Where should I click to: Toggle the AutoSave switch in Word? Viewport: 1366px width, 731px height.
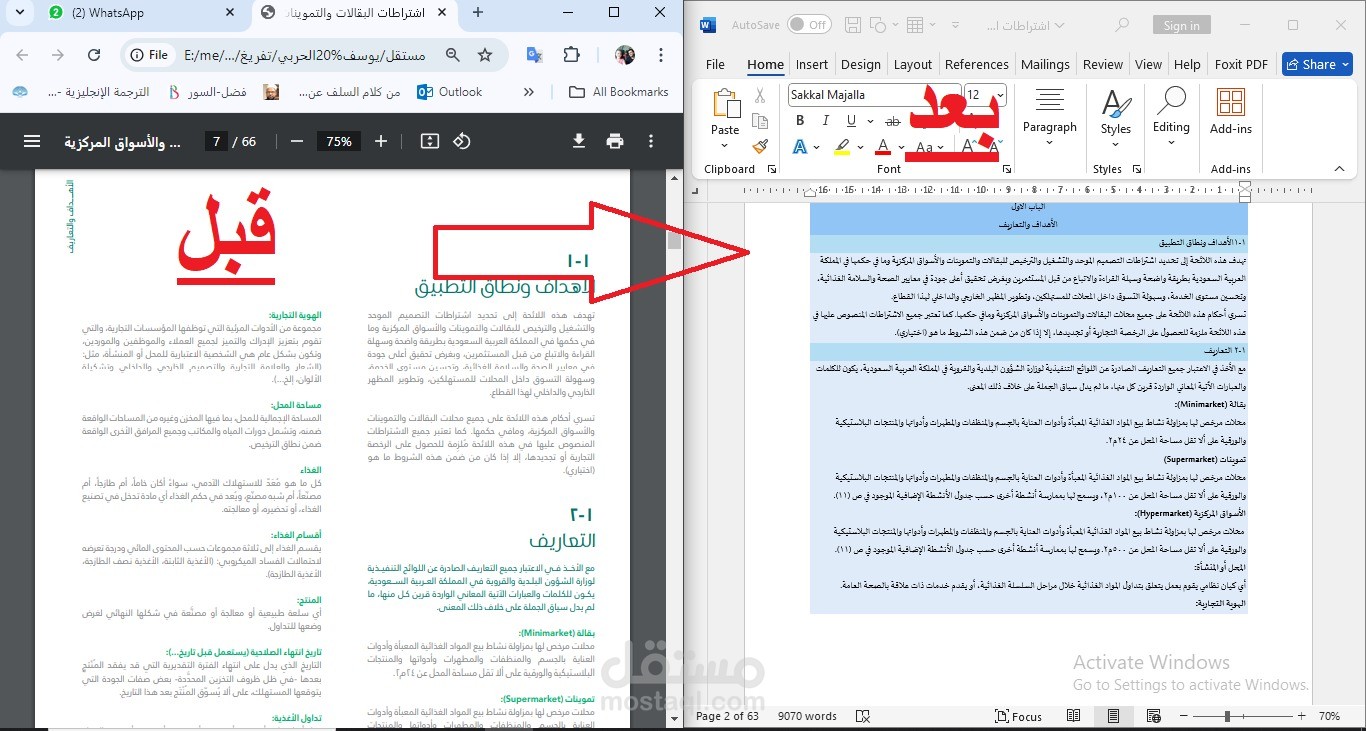pos(809,25)
